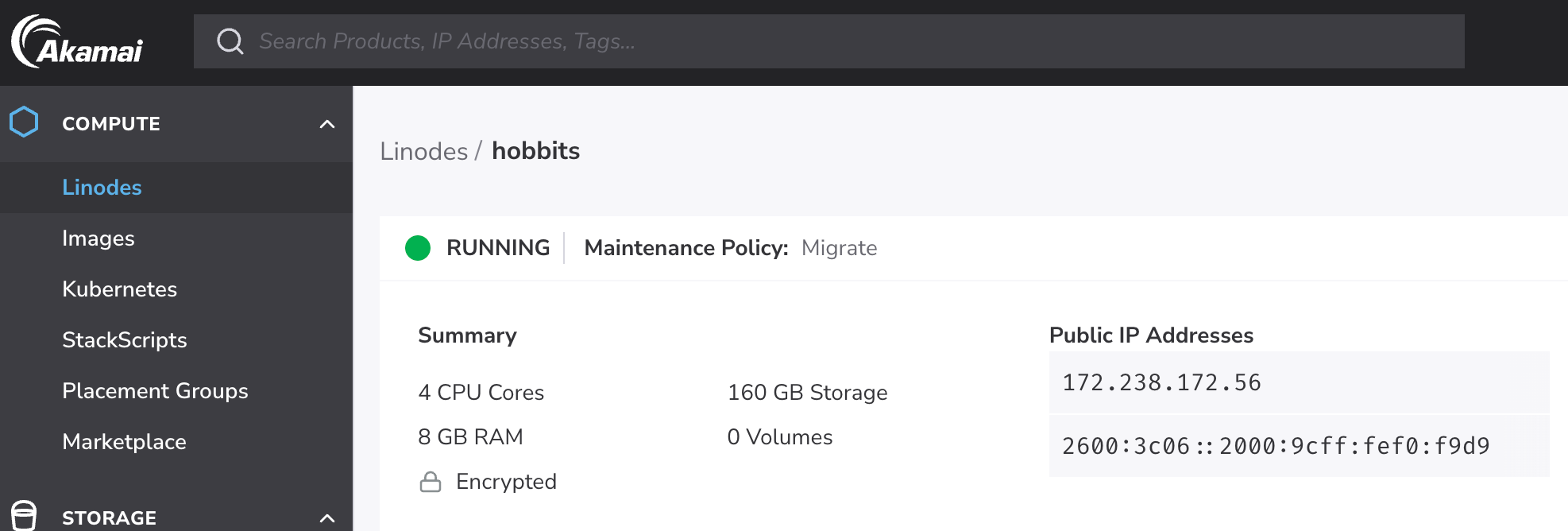This screenshot has width=1568, height=531.
Task: Open Linodes in the sidebar
Action: coord(102,188)
